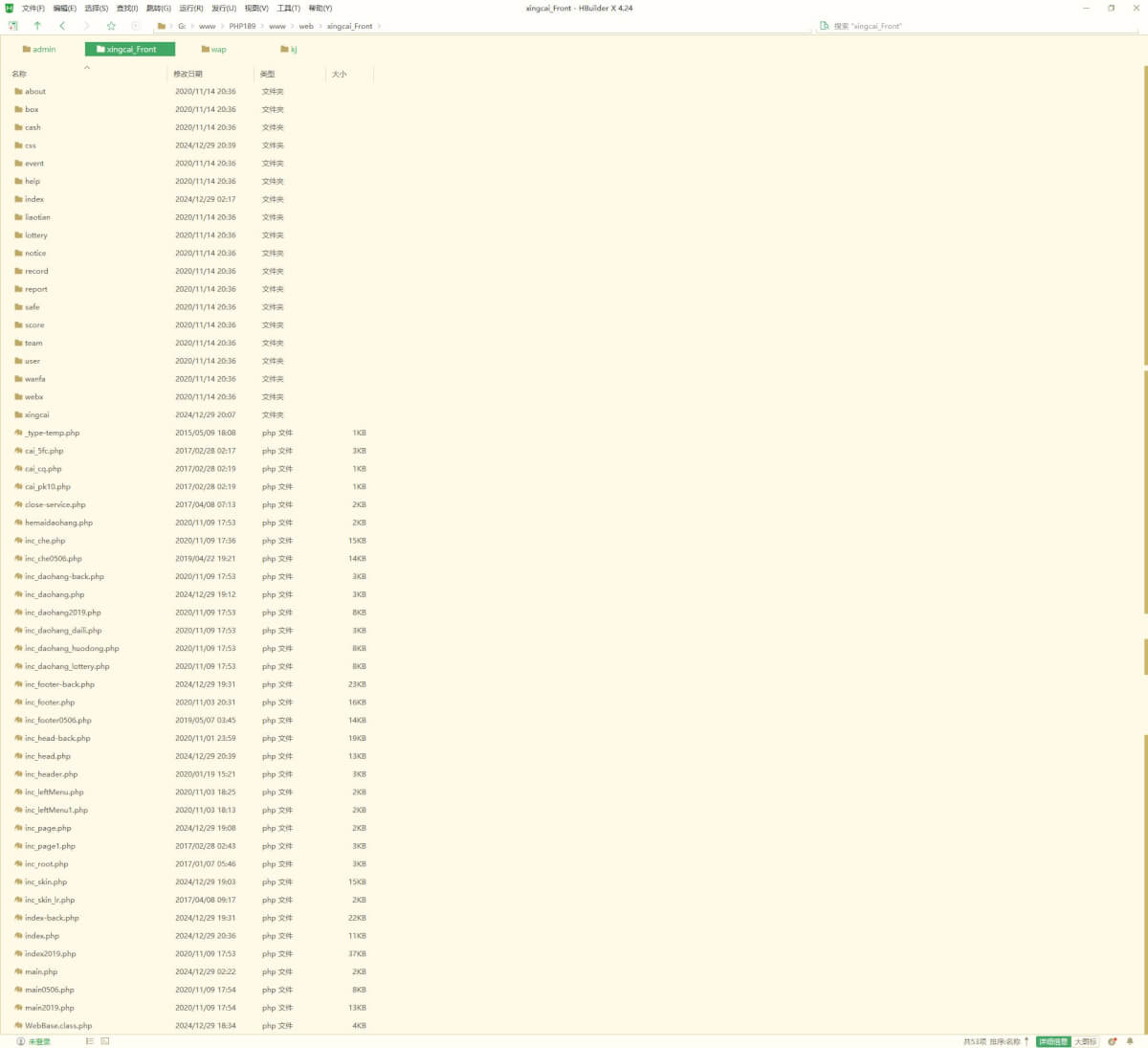
Task: Click the save/new file icon in toolbar
Action: [12, 26]
